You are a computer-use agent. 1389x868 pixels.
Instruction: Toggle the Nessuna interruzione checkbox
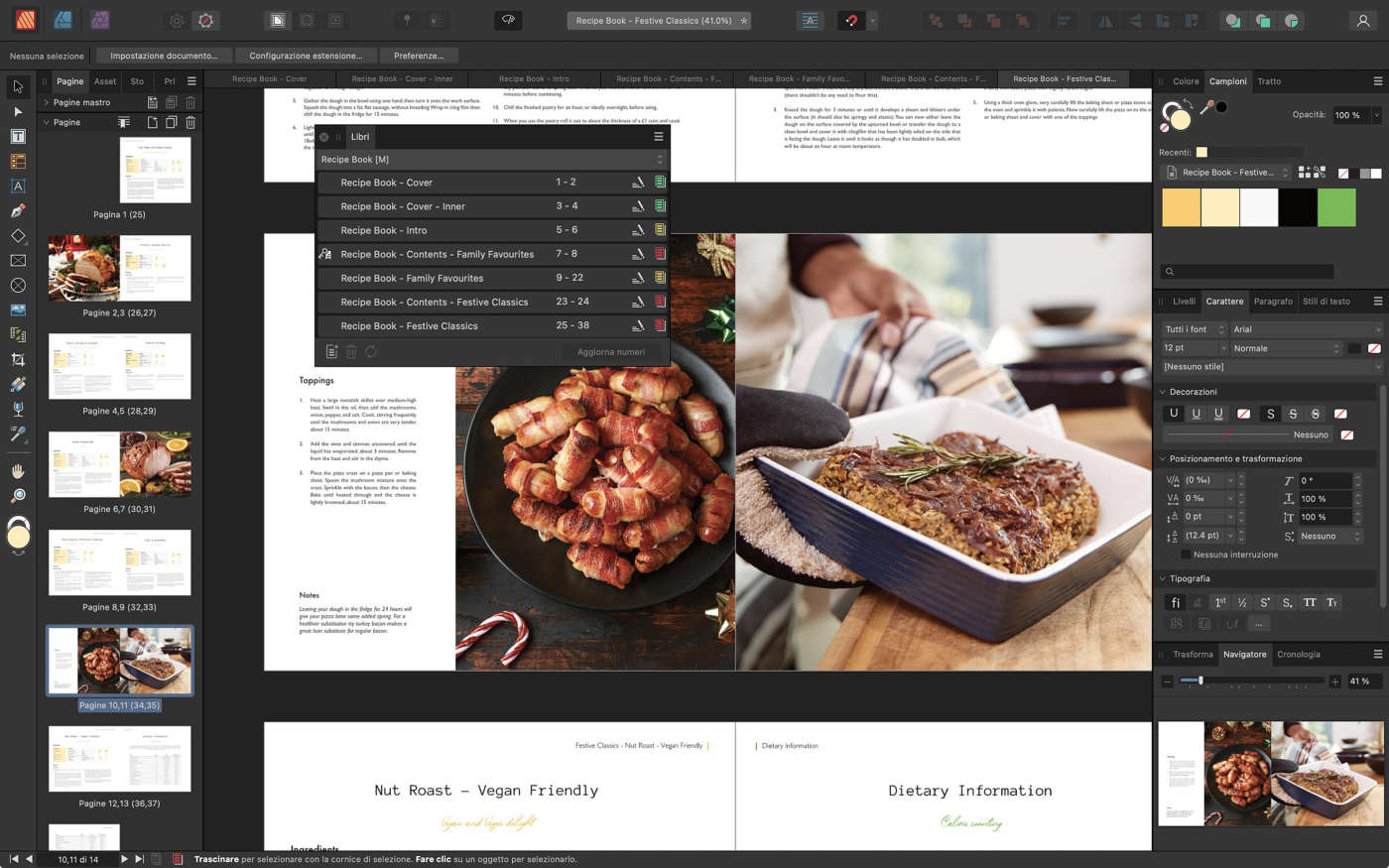point(1186,555)
